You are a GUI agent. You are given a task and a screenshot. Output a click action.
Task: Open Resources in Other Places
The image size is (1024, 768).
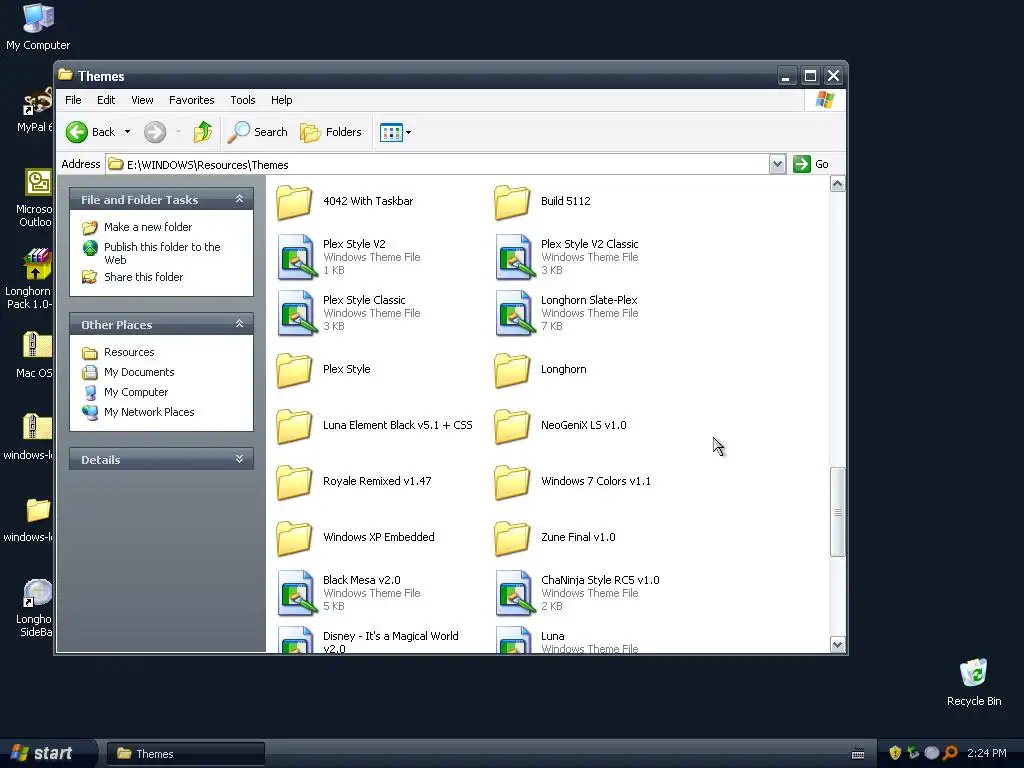pos(129,352)
